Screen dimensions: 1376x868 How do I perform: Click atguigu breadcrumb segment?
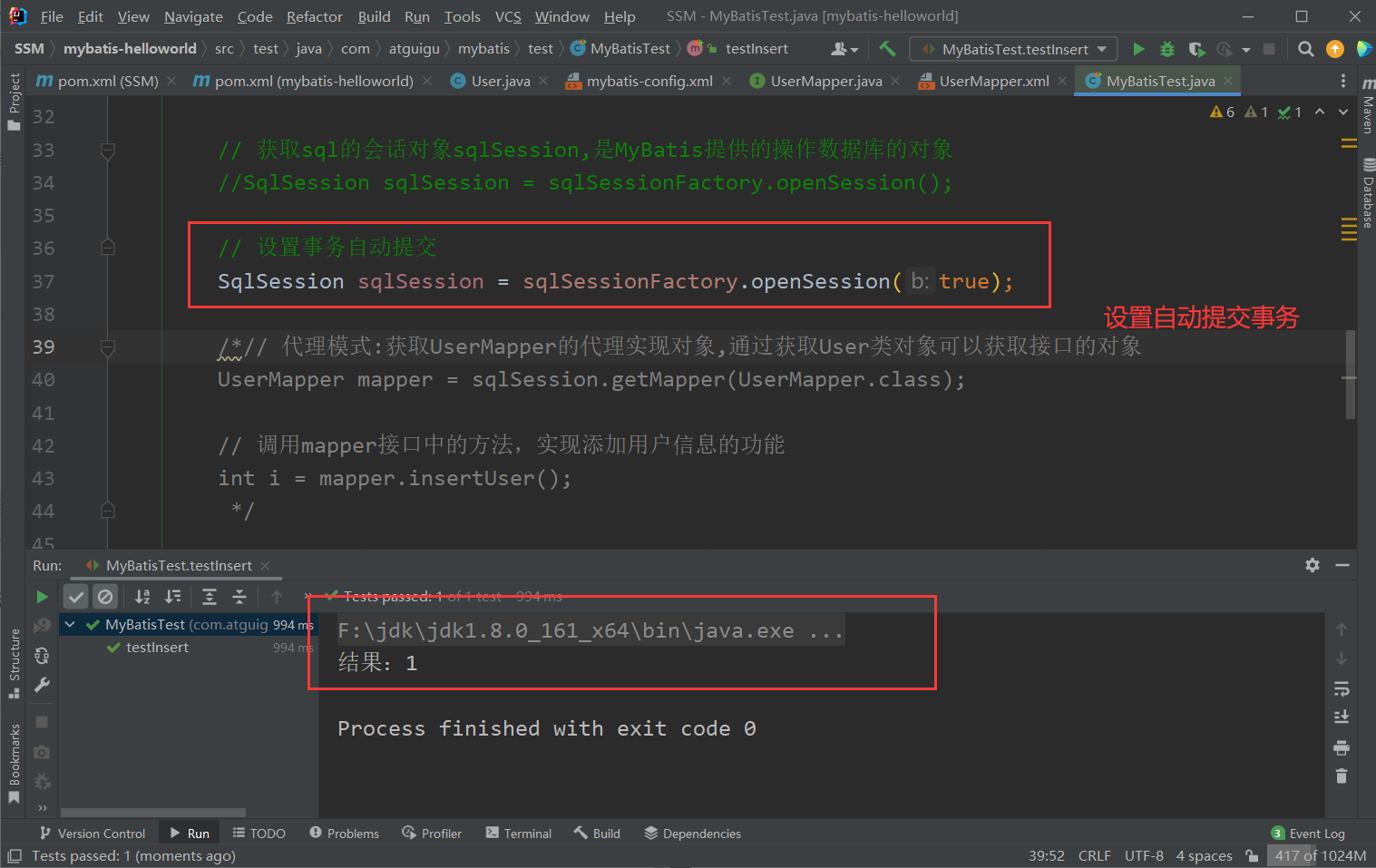[x=415, y=48]
